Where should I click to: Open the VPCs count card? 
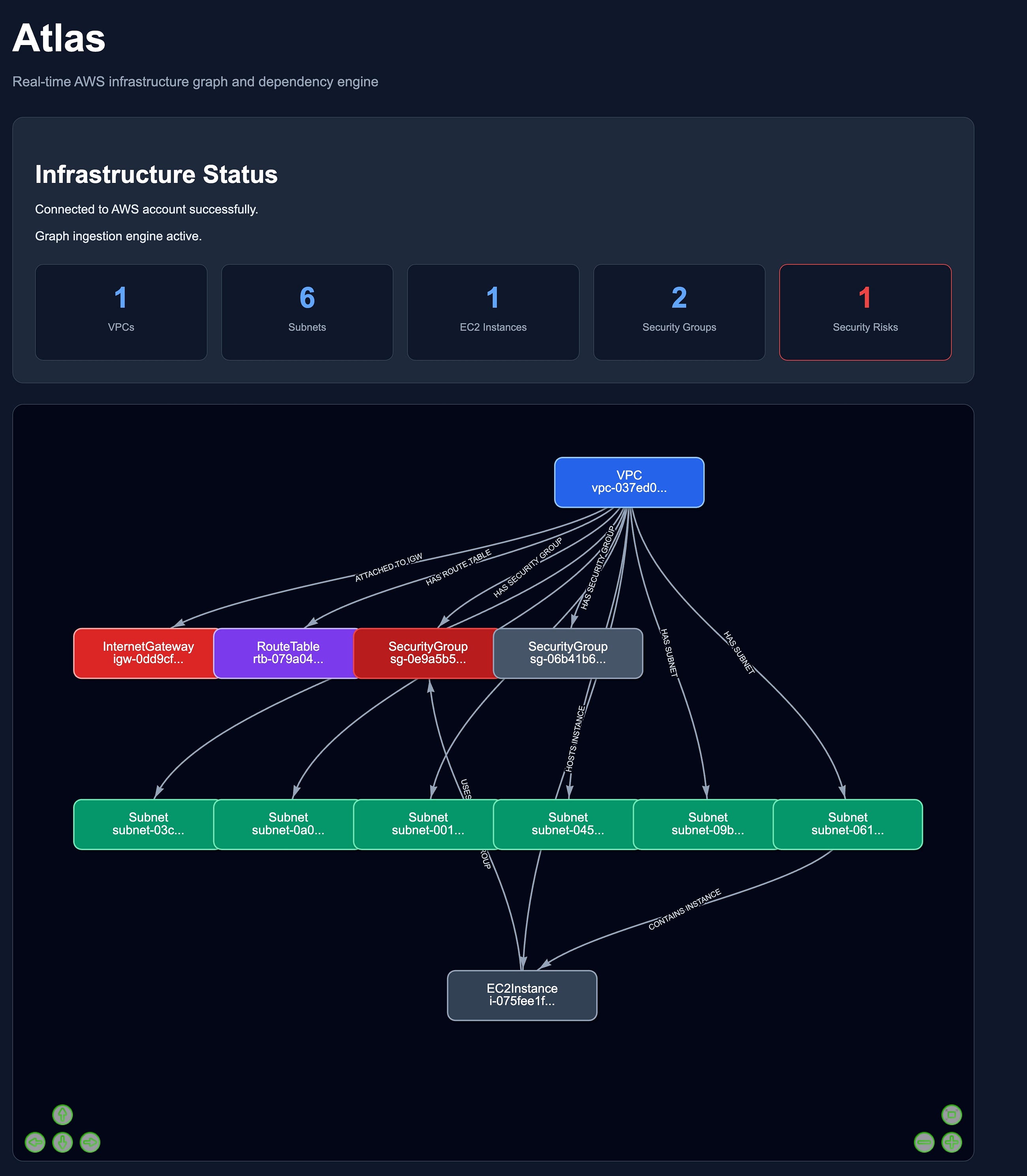121,312
